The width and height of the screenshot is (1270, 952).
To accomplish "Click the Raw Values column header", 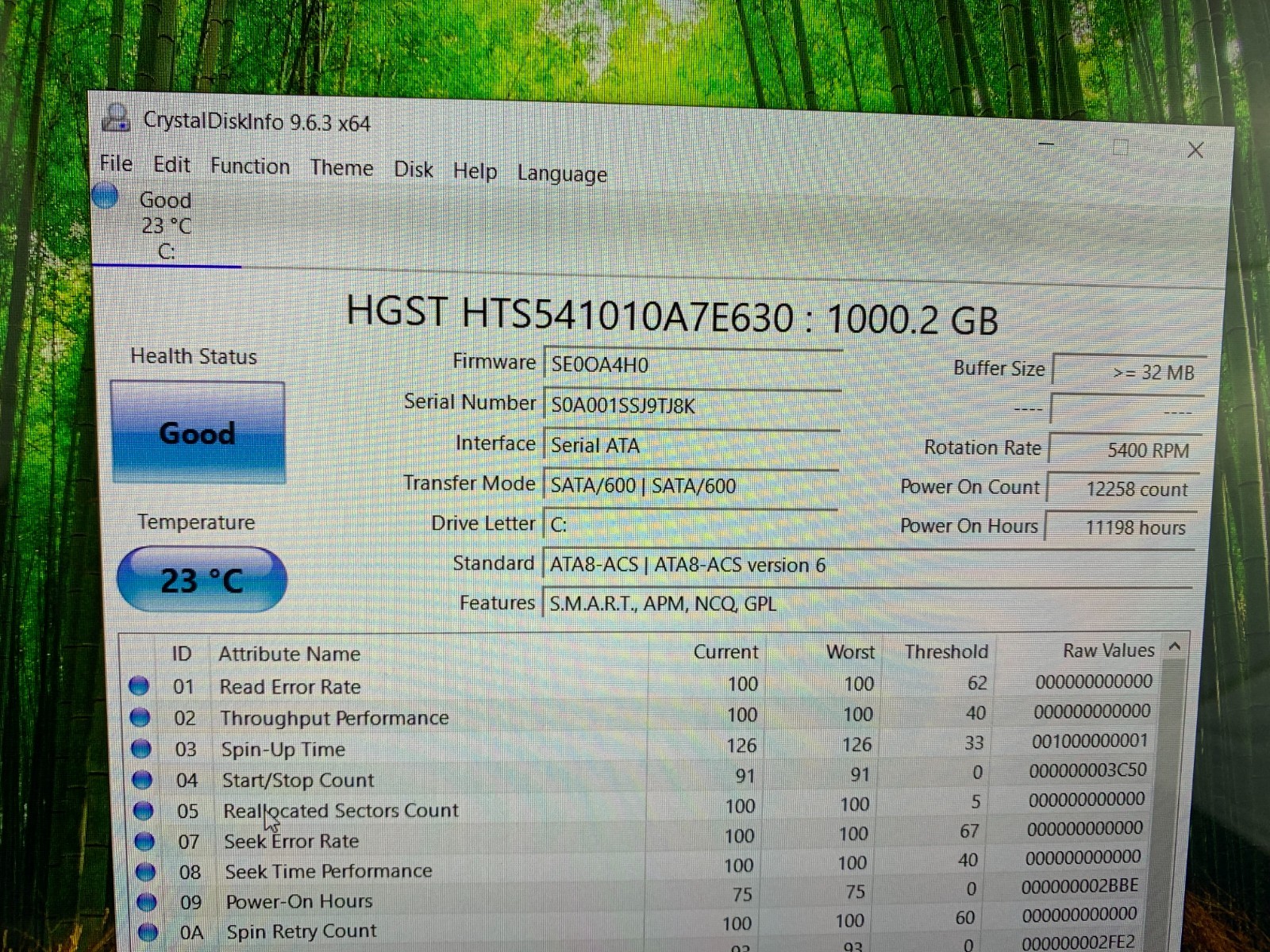I will click(1108, 651).
